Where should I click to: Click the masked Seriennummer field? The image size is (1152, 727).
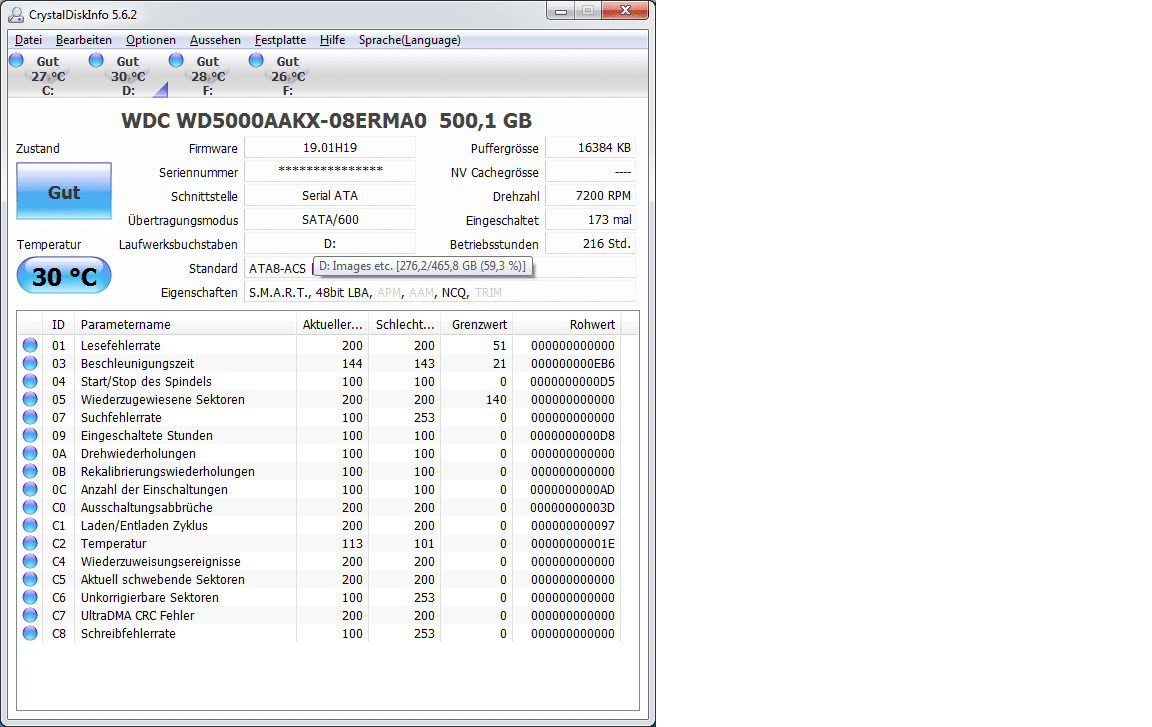pos(330,171)
